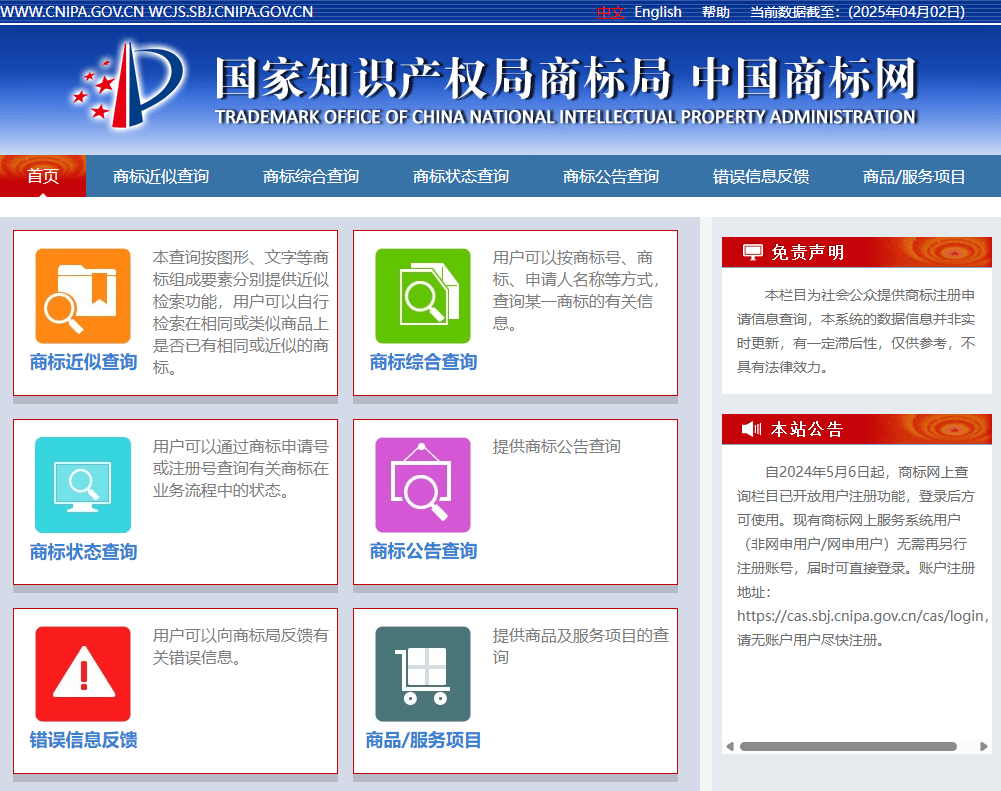Screen dimensions: 1001x791
Task: Click the horizontal scrollbar in notice panel
Action: pyautogui.click(x=848, y=746)
